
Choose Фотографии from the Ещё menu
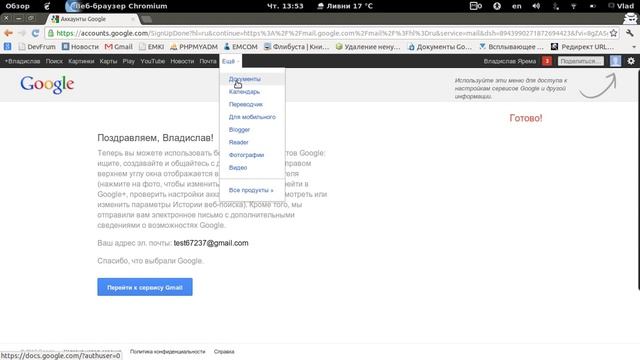pos(252,155)
